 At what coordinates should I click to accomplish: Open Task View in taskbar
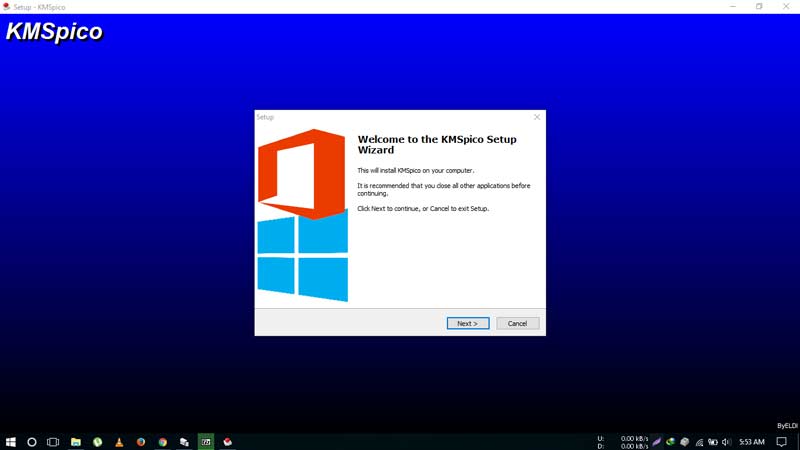[x=53, y=442]
